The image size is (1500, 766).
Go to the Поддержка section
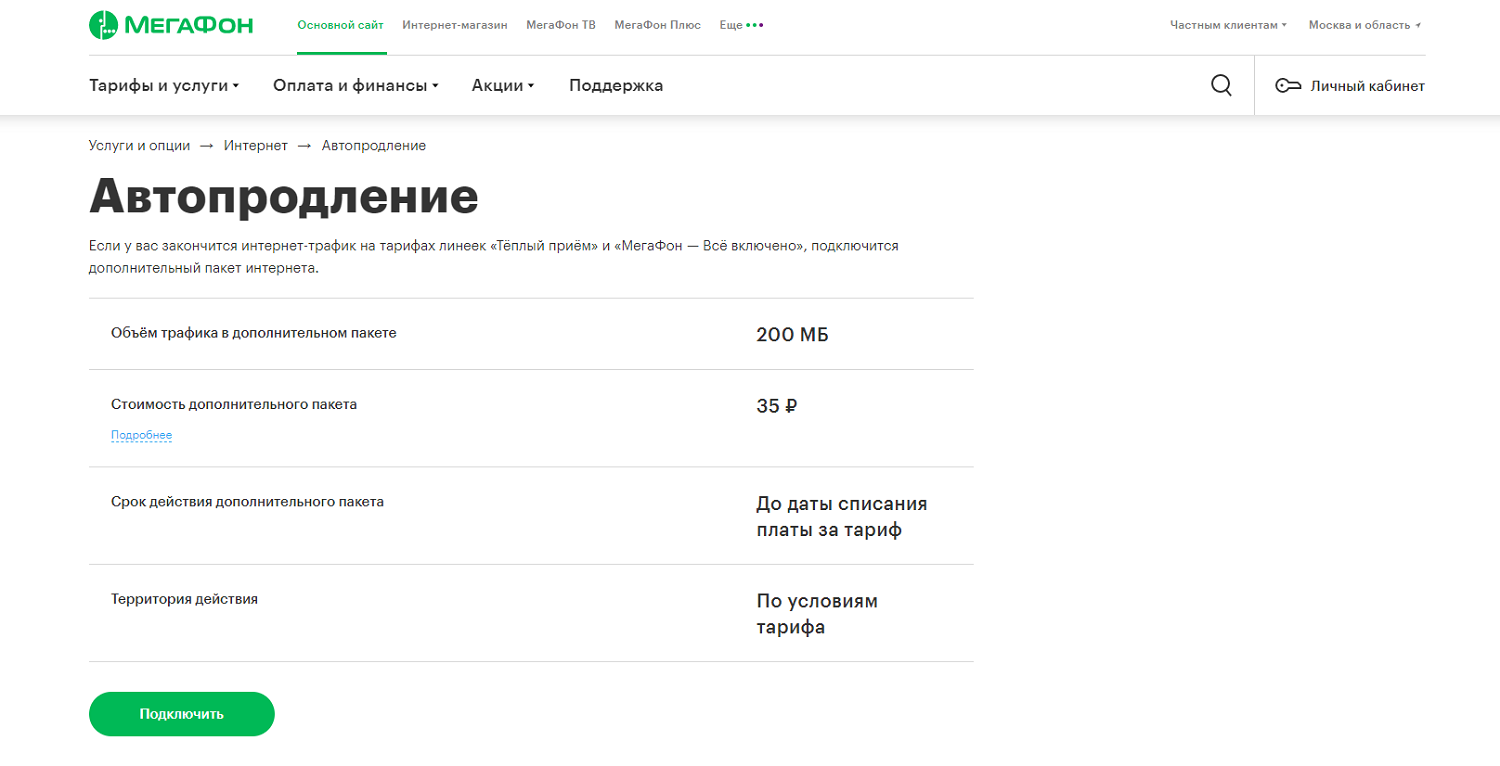point(616,86)
